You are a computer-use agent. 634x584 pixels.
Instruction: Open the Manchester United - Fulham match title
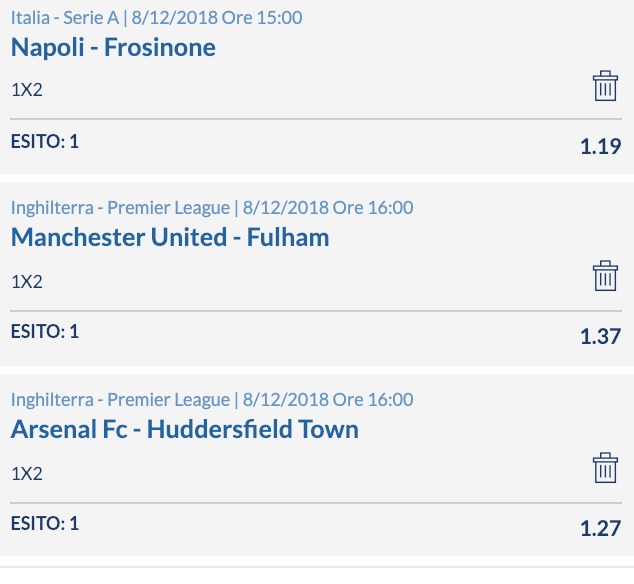pyautogui.click(x=170, y=237)
